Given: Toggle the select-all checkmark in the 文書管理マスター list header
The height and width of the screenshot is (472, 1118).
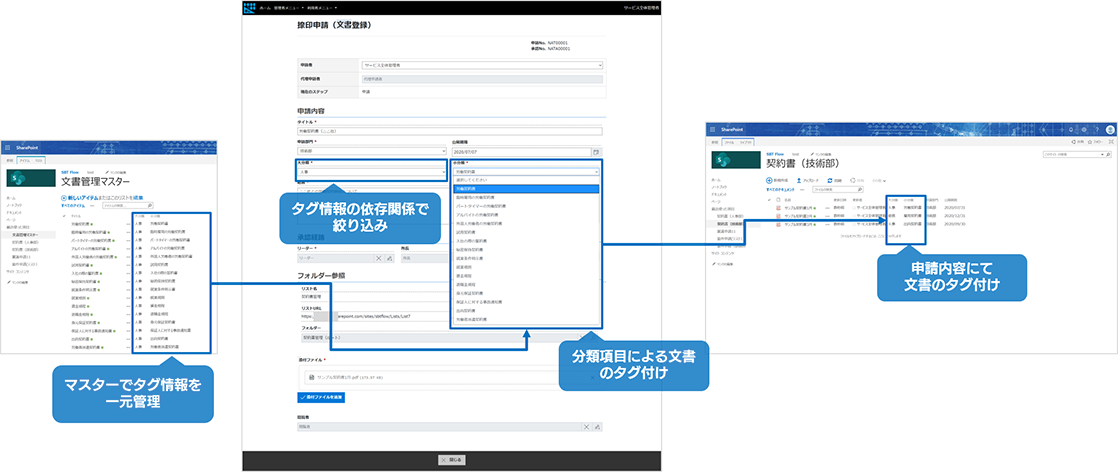Looking at the screenshot, I should (64, 216).
